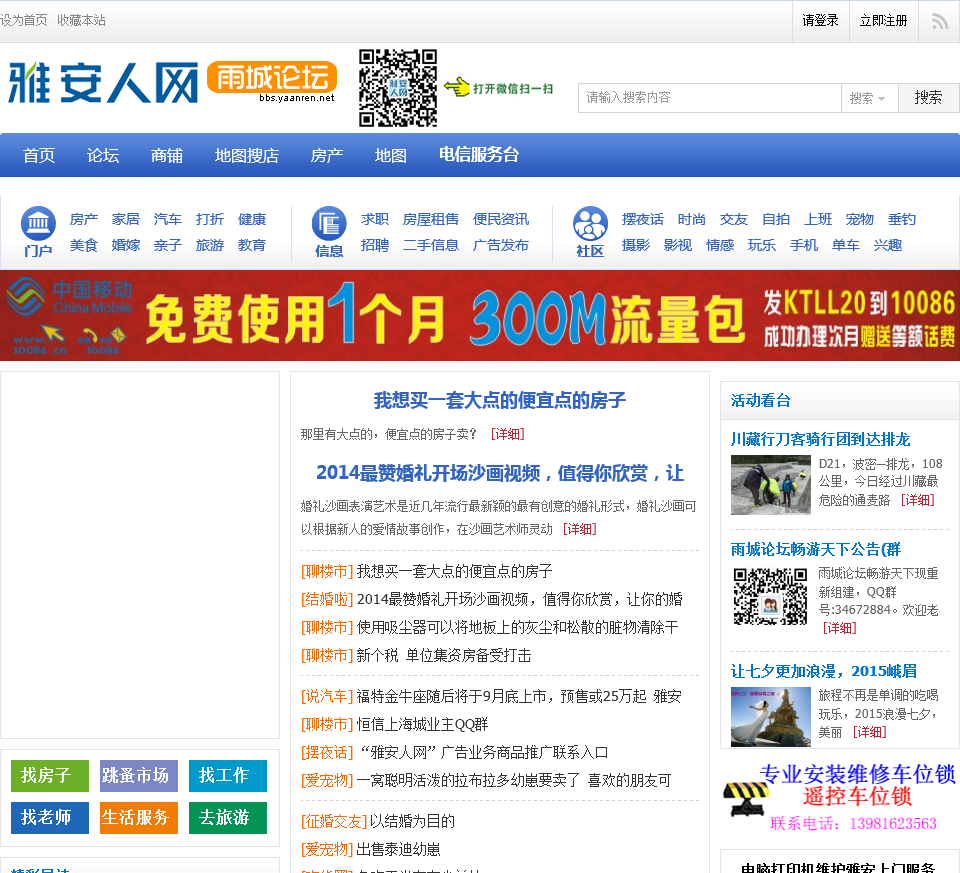Click the 门户 portal building icon
960x873 pixels.
(x=39, y=223)
